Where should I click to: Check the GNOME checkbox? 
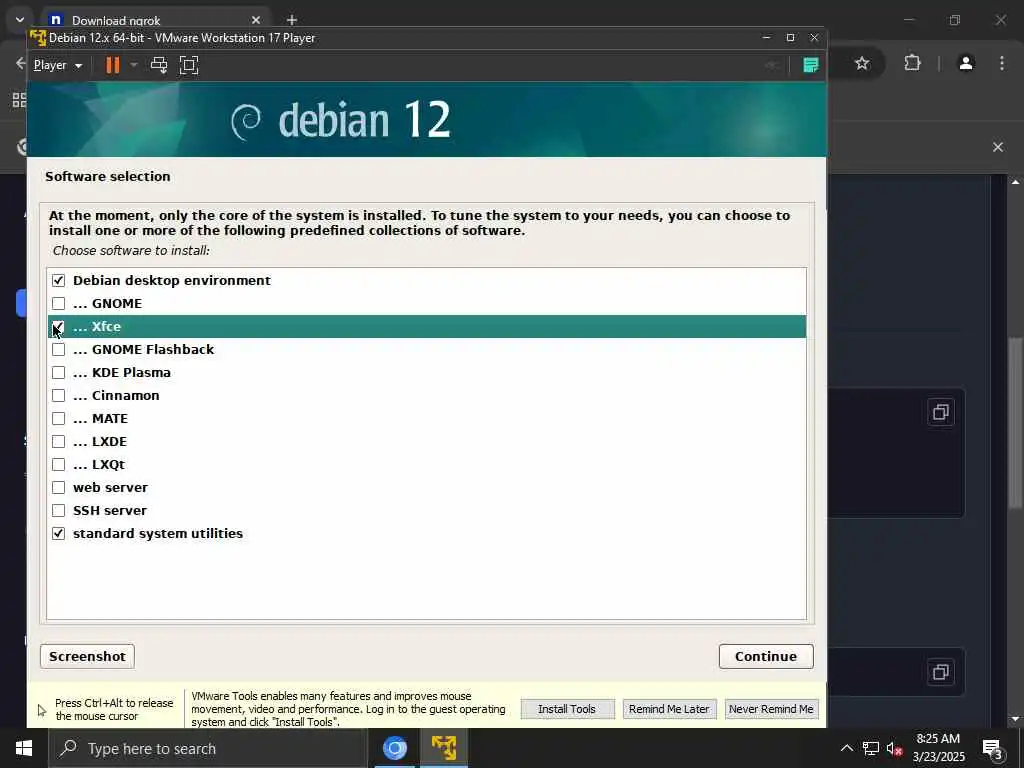point(59,303)
